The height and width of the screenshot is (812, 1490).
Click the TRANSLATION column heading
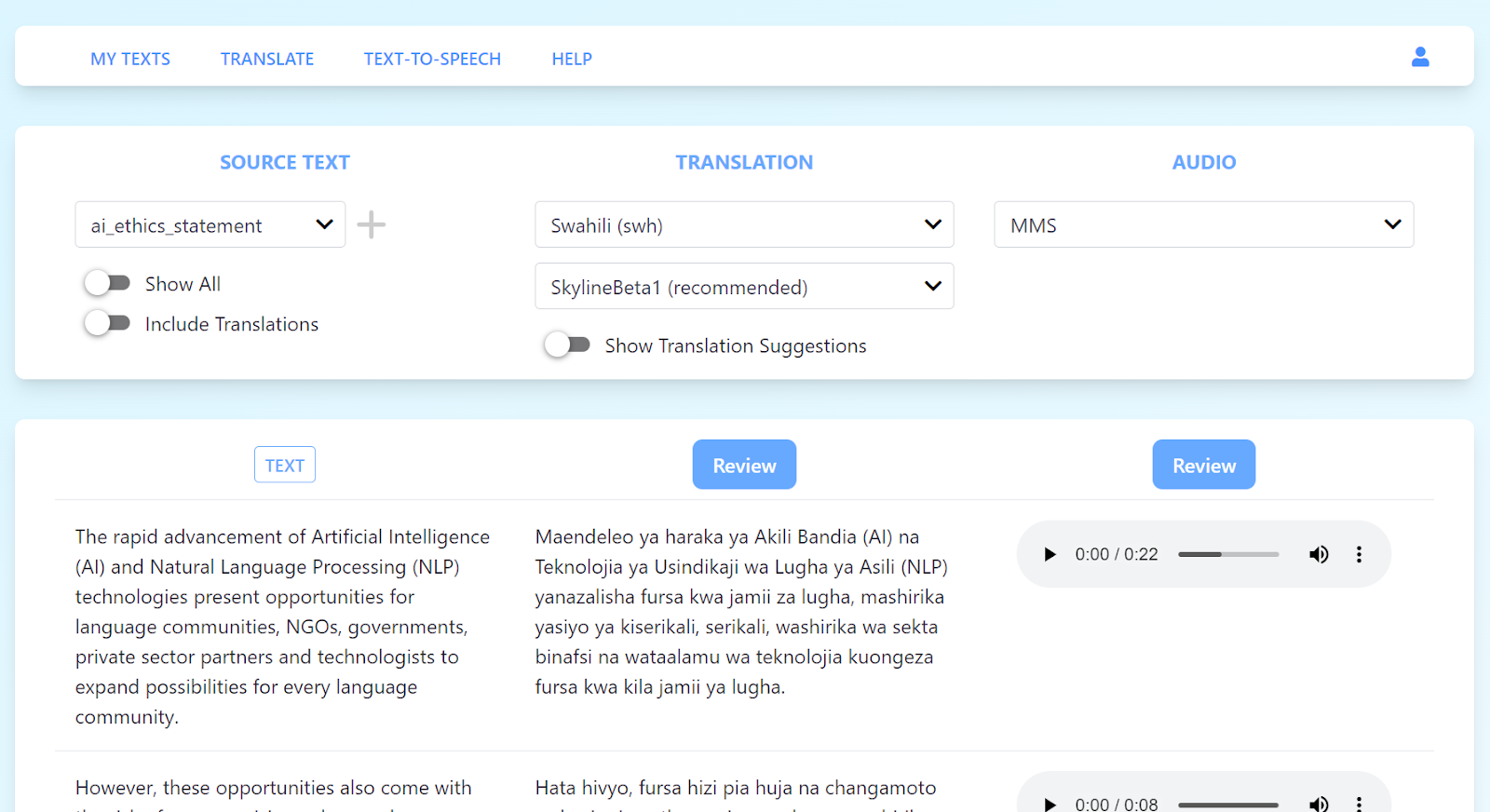[x=744, y=162]
